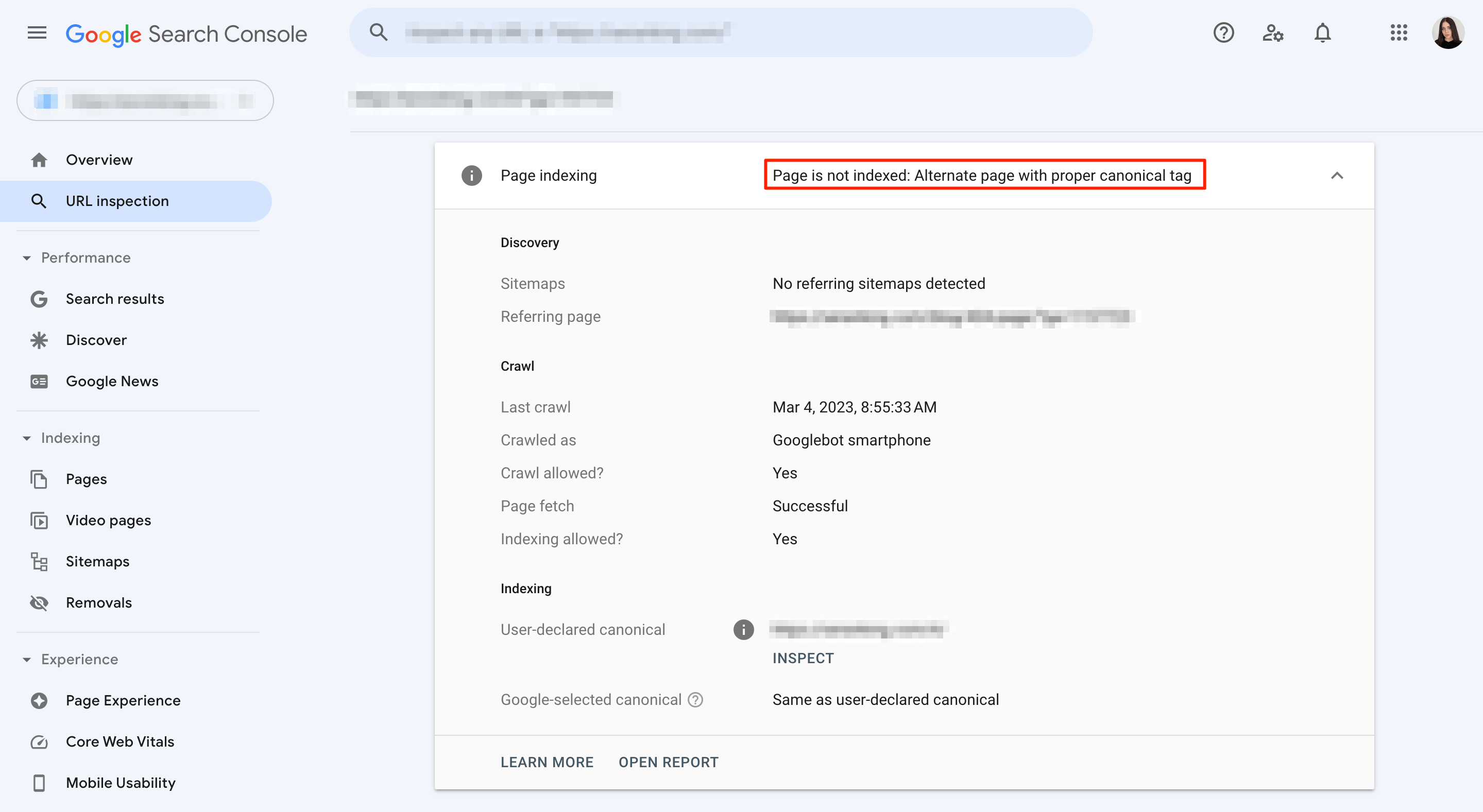The image size is (1483, 812).
Task: Collapse the Page indexing card chevron
Action: pos(1337,176)
